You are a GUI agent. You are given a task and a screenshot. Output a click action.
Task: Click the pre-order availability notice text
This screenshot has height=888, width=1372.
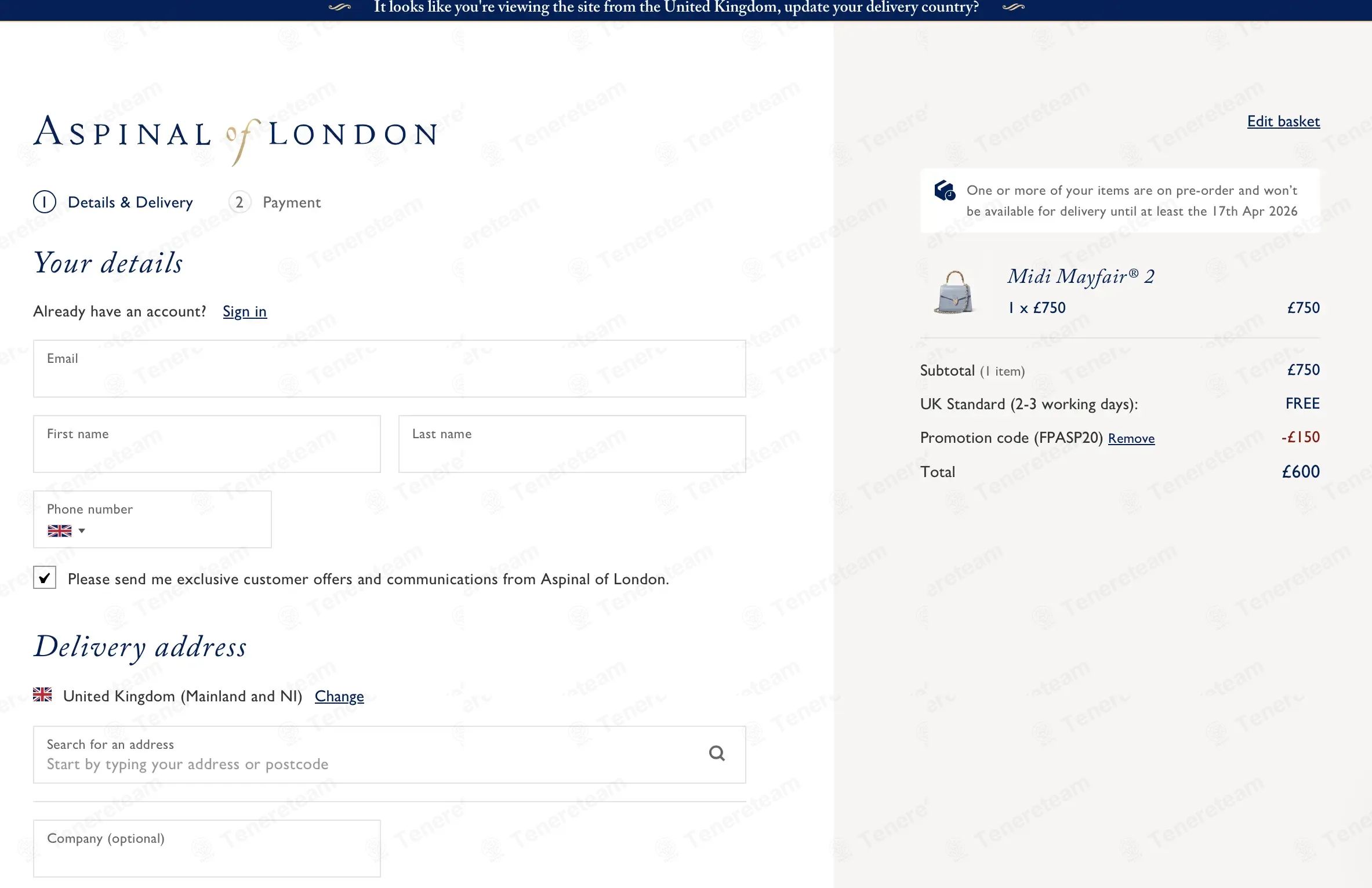[1132, 201]
